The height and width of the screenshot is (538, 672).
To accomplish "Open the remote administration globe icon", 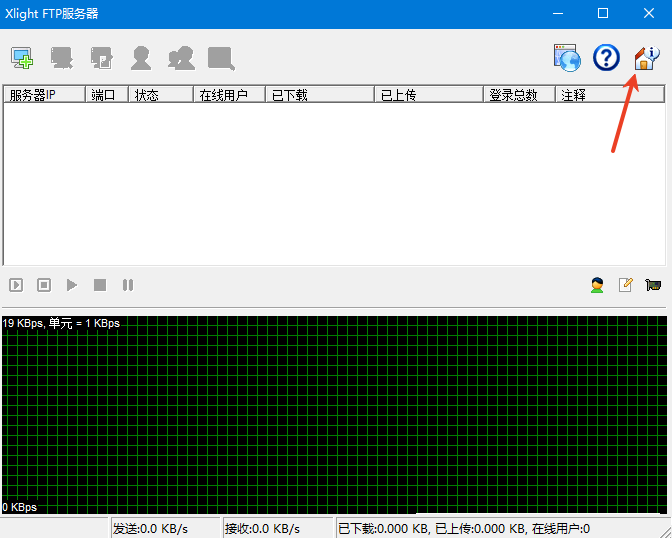I will click(567, 57).
